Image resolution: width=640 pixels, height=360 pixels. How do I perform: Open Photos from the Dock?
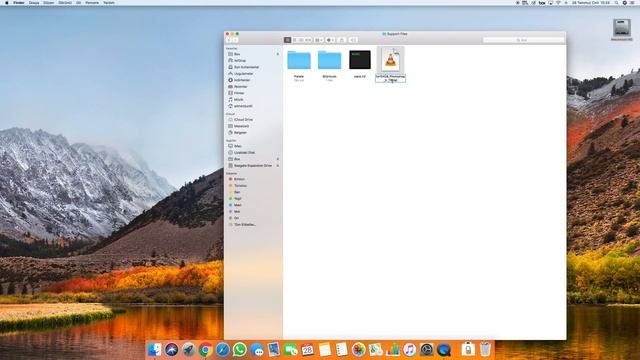click(358, 349)
